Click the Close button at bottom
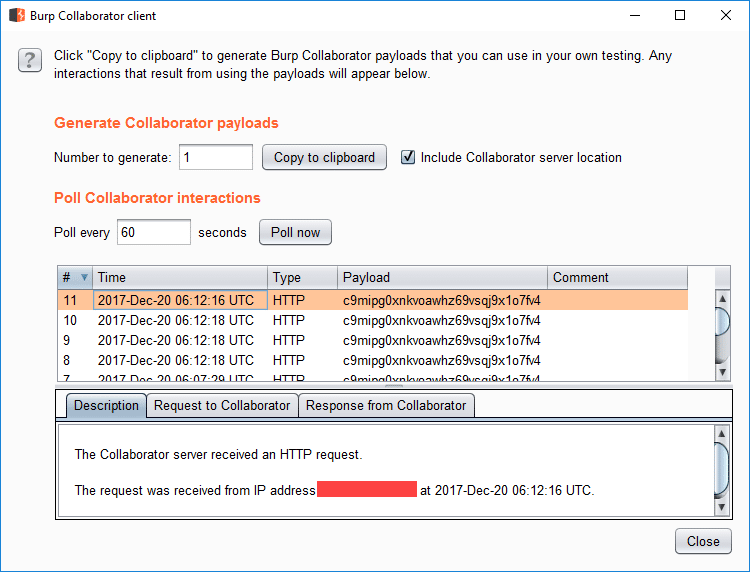Image resolution: width=750 pixels, height=572 pixels. click(x=703, y=541)
